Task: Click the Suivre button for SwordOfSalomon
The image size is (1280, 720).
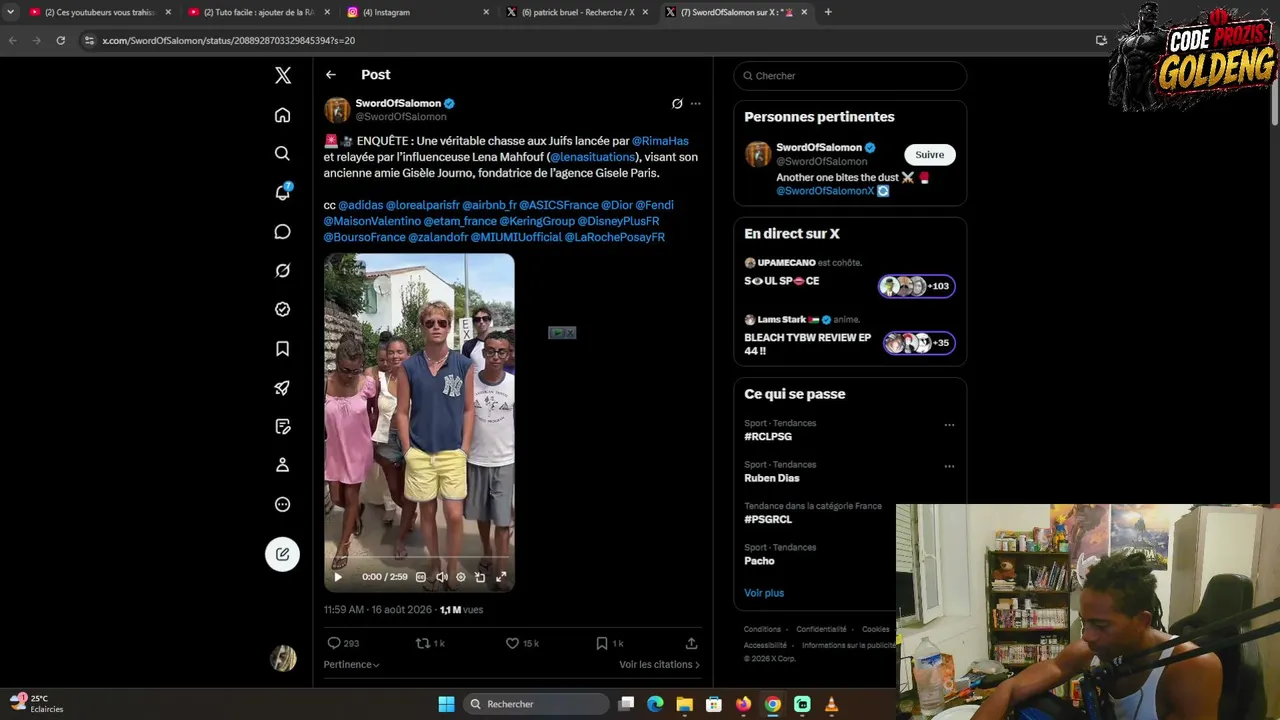Action: point(930,155)
